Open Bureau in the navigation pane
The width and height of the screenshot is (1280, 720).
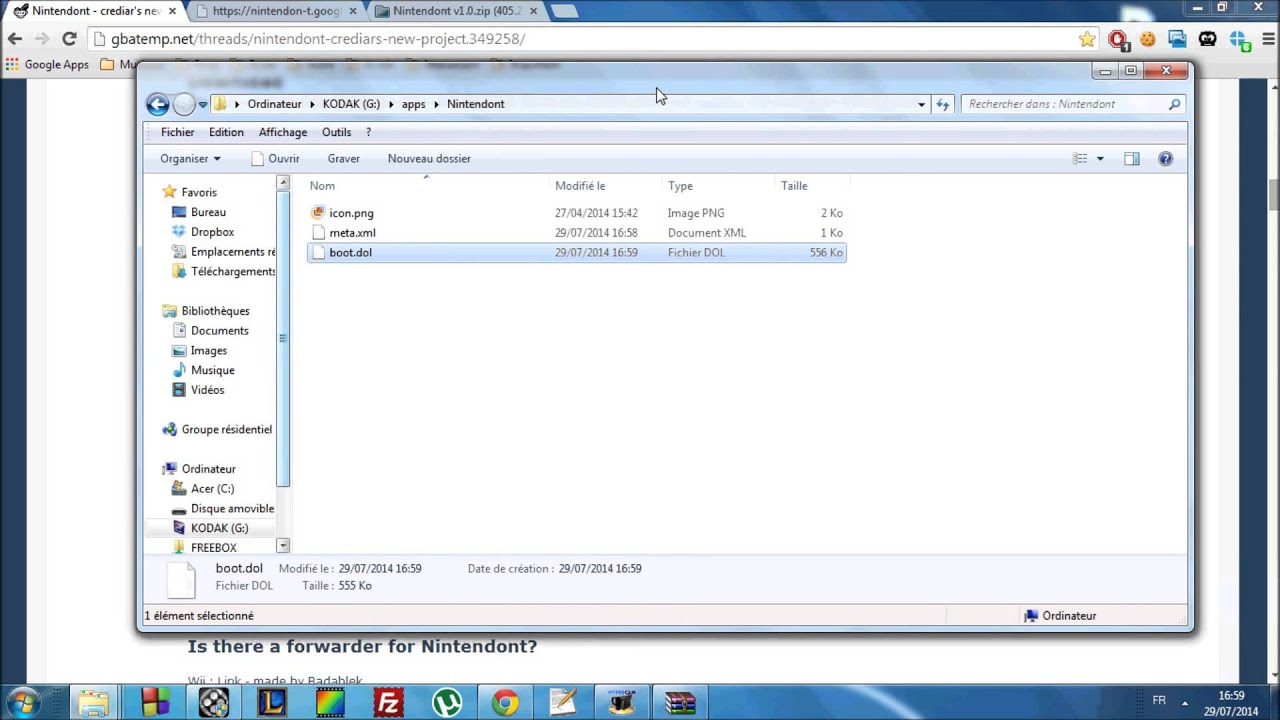coord(208,212)
